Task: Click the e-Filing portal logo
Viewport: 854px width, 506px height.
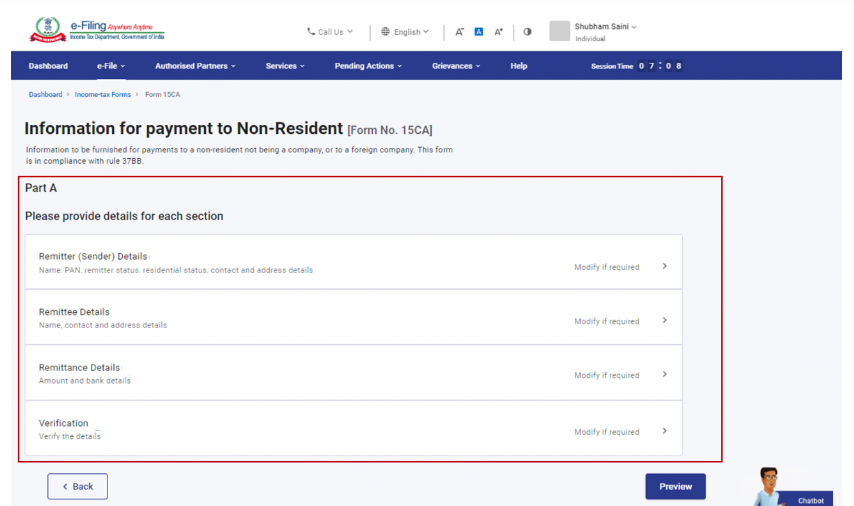Action: pos(98,31)
